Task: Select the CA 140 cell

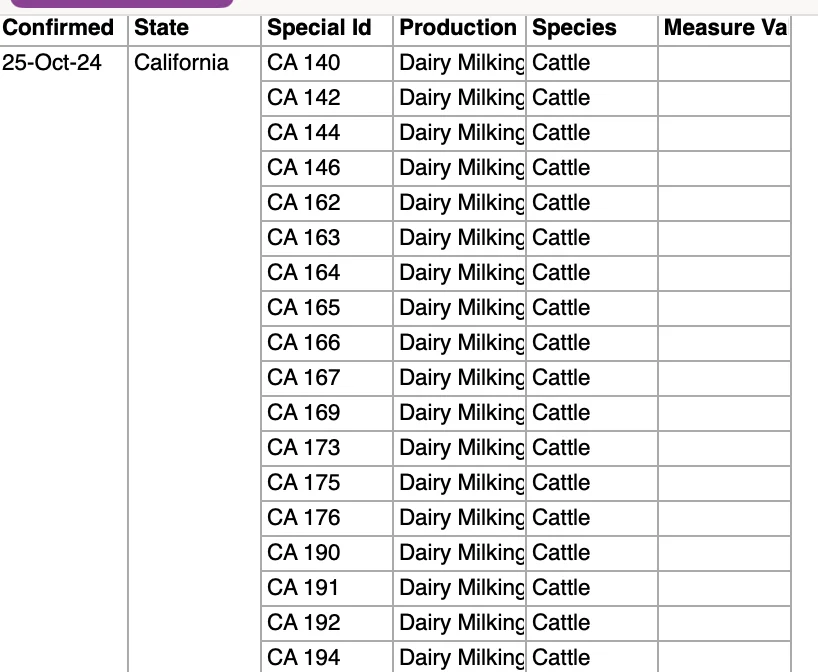Action: 327,63
